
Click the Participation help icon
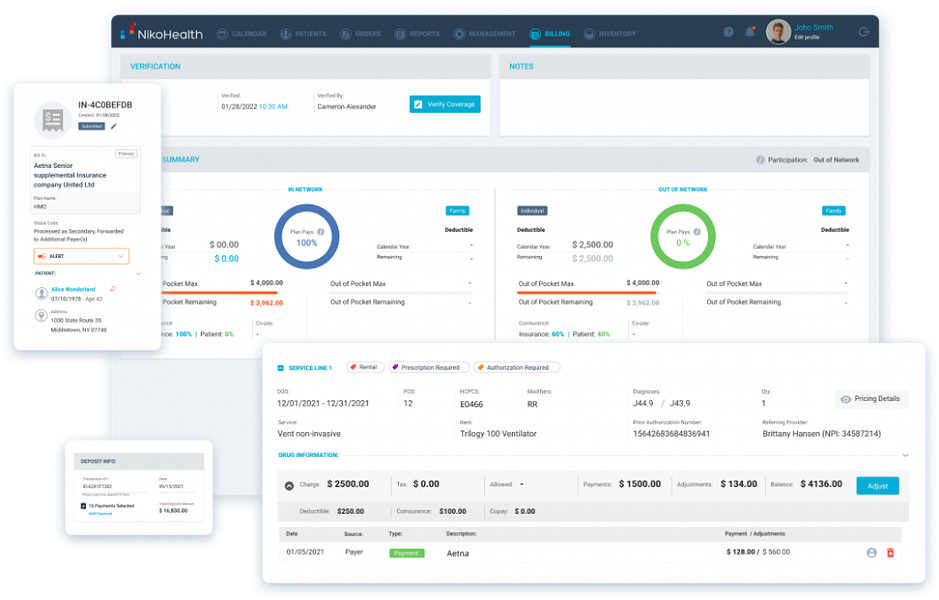[x=760, y=160]
